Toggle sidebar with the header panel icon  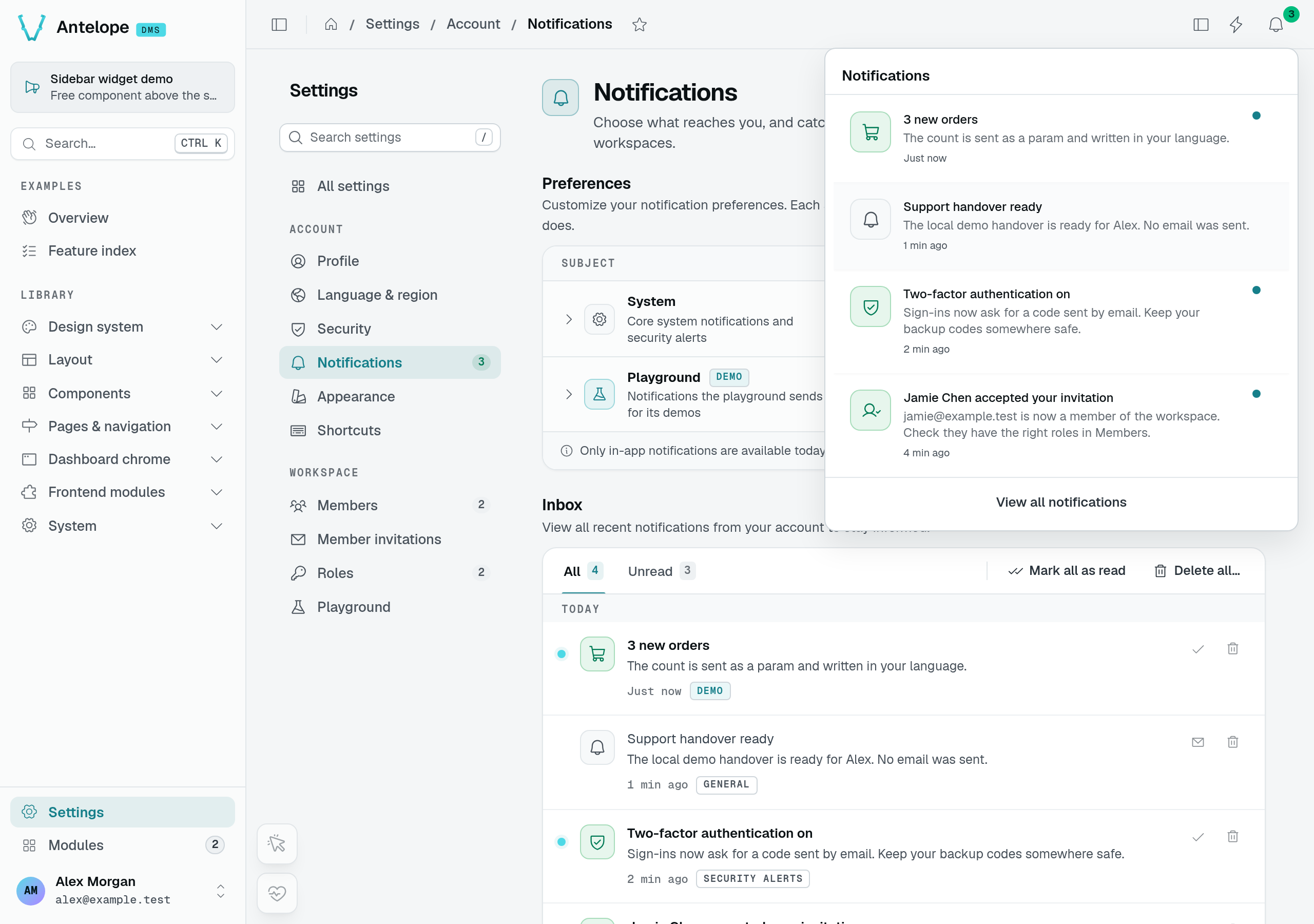click(x=279, y=25)
